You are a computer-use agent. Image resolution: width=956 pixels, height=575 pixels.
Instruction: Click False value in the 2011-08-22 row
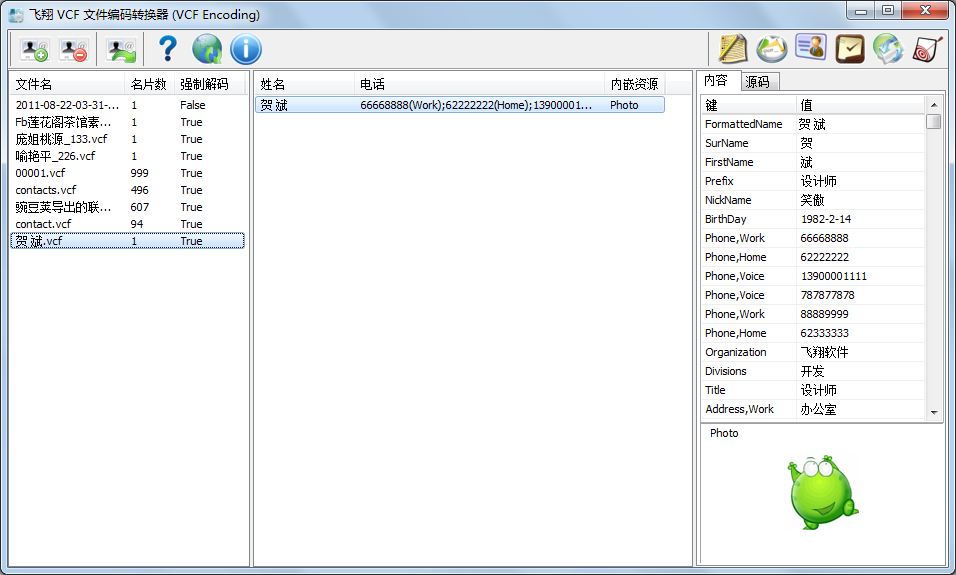[193, 105]
